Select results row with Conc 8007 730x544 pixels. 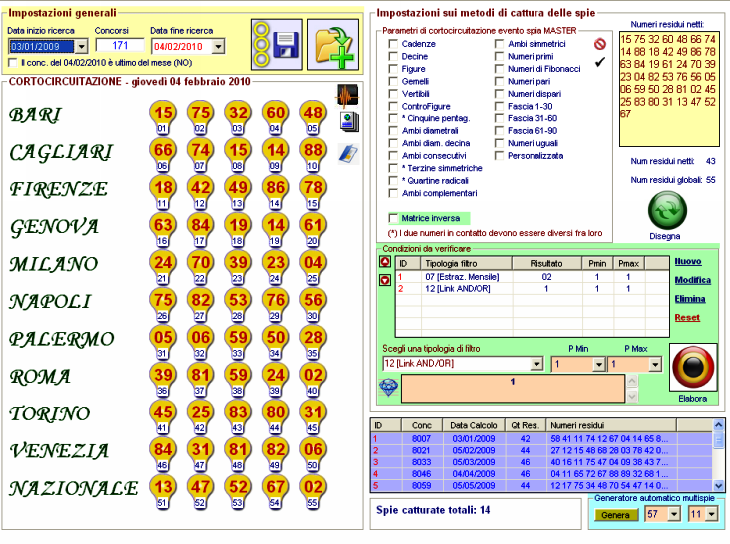click(x=541, y=438)
